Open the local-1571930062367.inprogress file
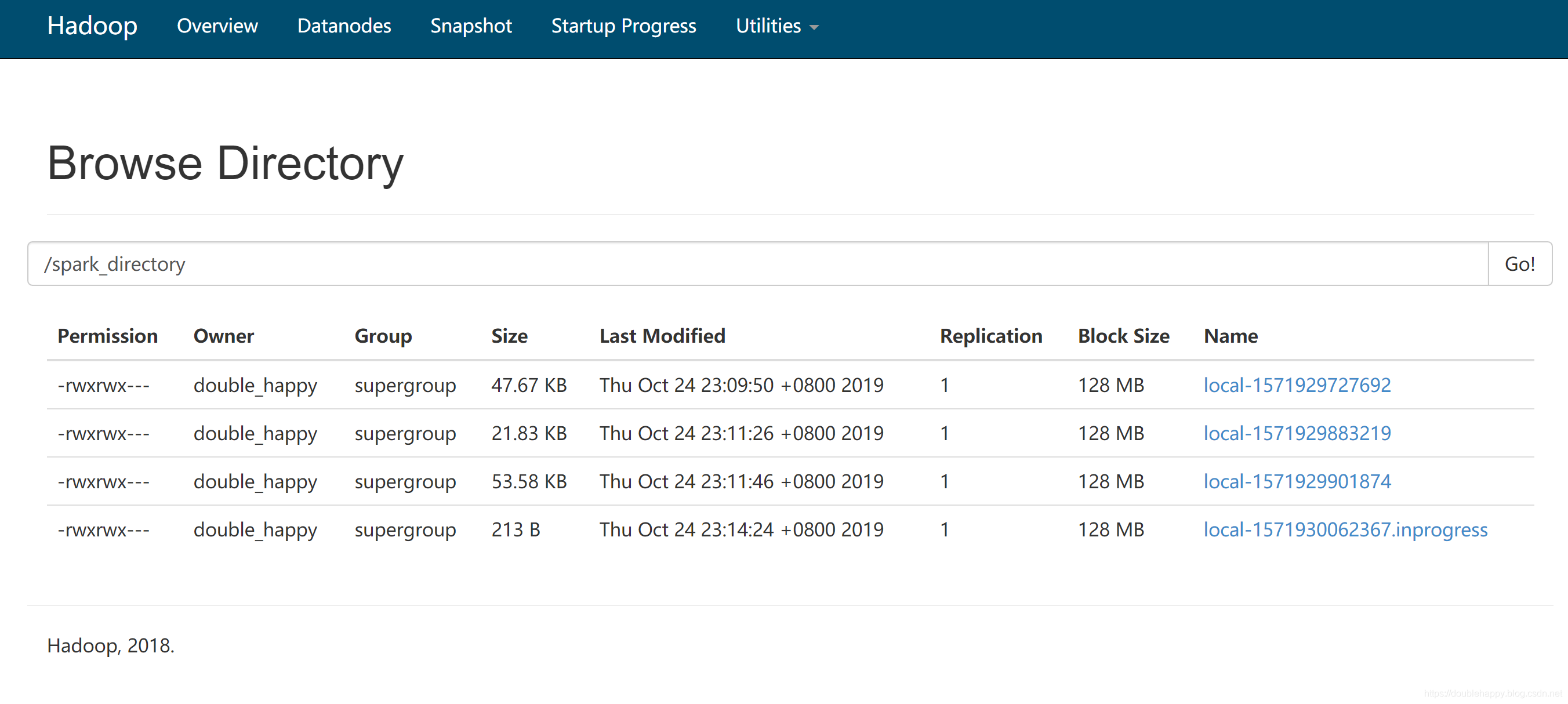The image size is (1568, 704). coord(1345,529)
